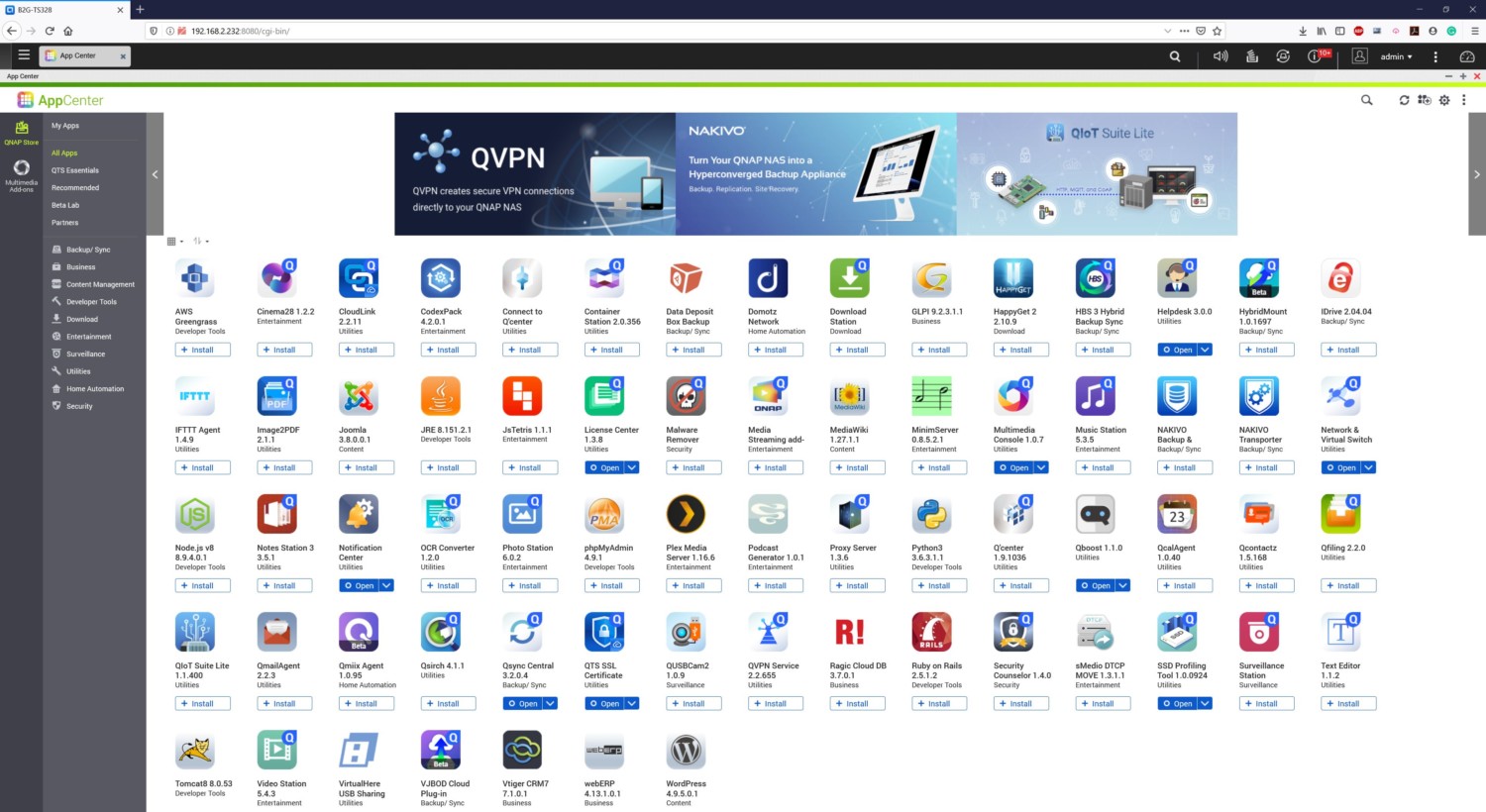Open the QTS SSL Certificate app
This screenshot has height=812, width=1486.
click(x=604, y=703)
